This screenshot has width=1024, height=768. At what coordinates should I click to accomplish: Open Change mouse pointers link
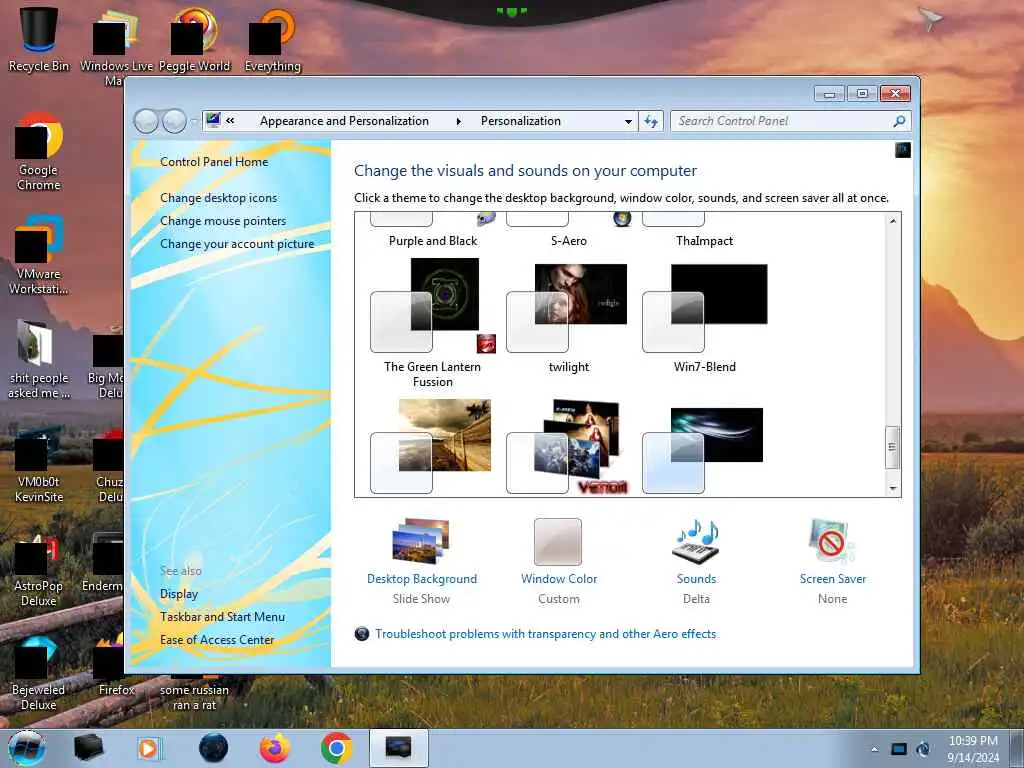pyautogui.click(x=223, y=221)
